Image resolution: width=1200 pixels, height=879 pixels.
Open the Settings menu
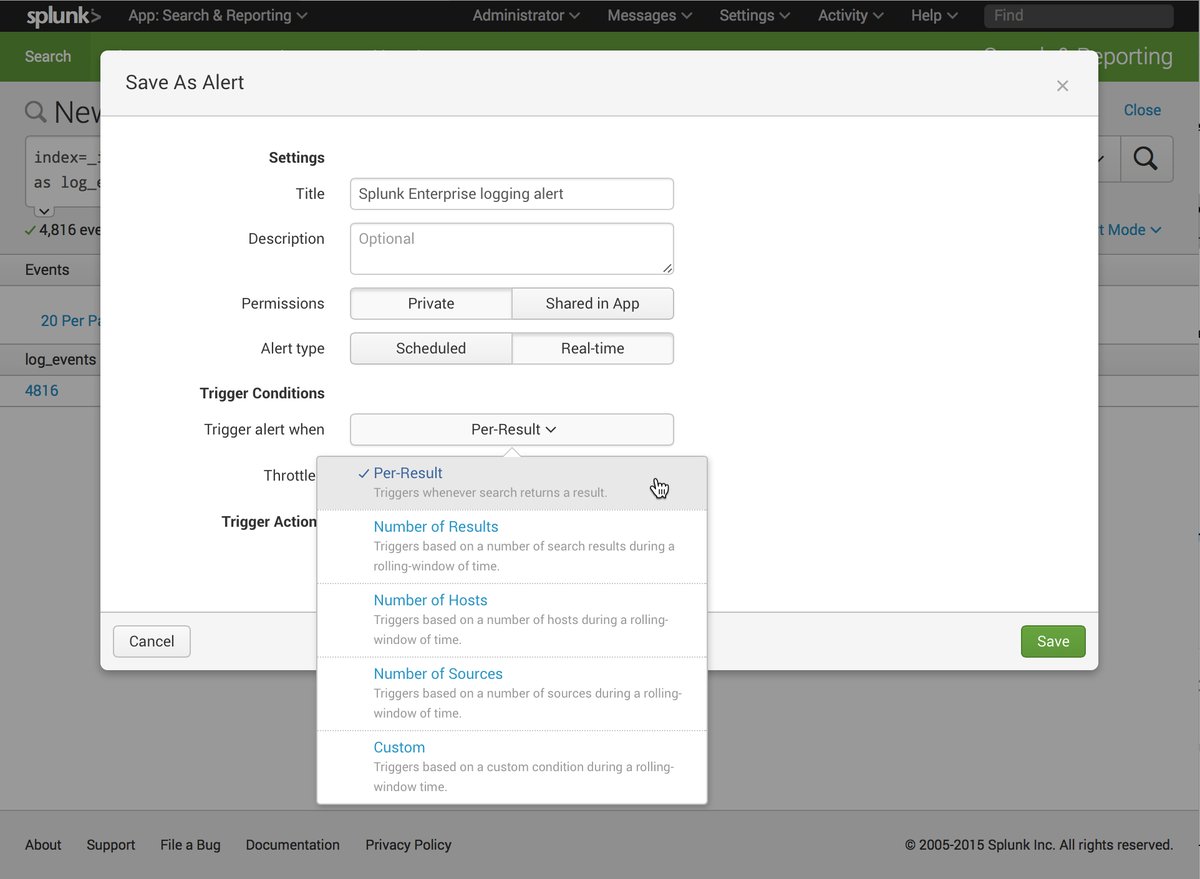[x=753, y=15]
